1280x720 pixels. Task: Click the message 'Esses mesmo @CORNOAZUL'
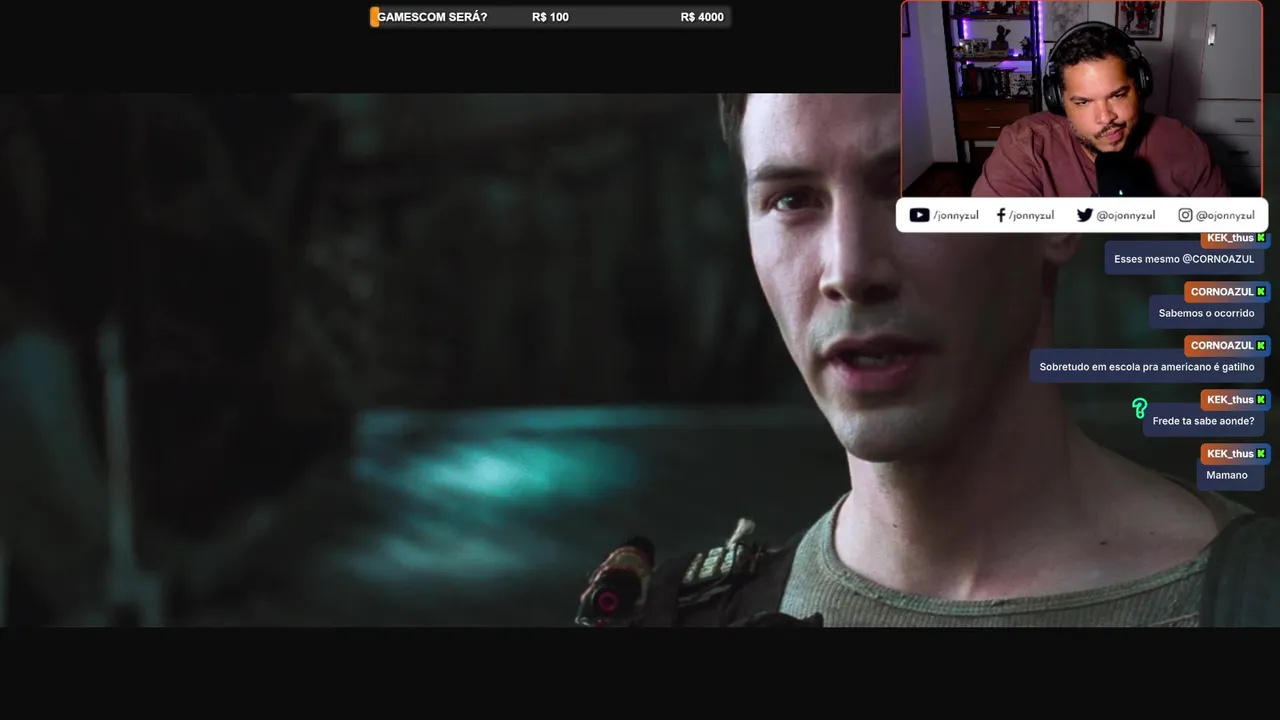[x=1184, y=259]
